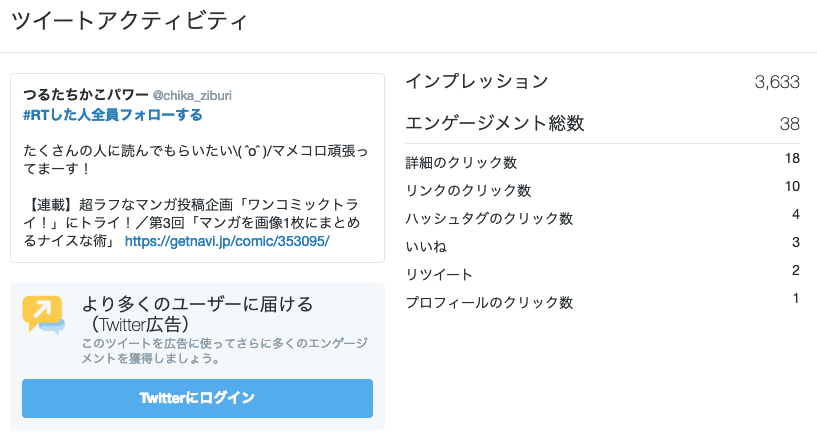Viewport: 817px width, 443px height.
Task: Click the リツイート metric row
Action: click(x=602, y=274)
